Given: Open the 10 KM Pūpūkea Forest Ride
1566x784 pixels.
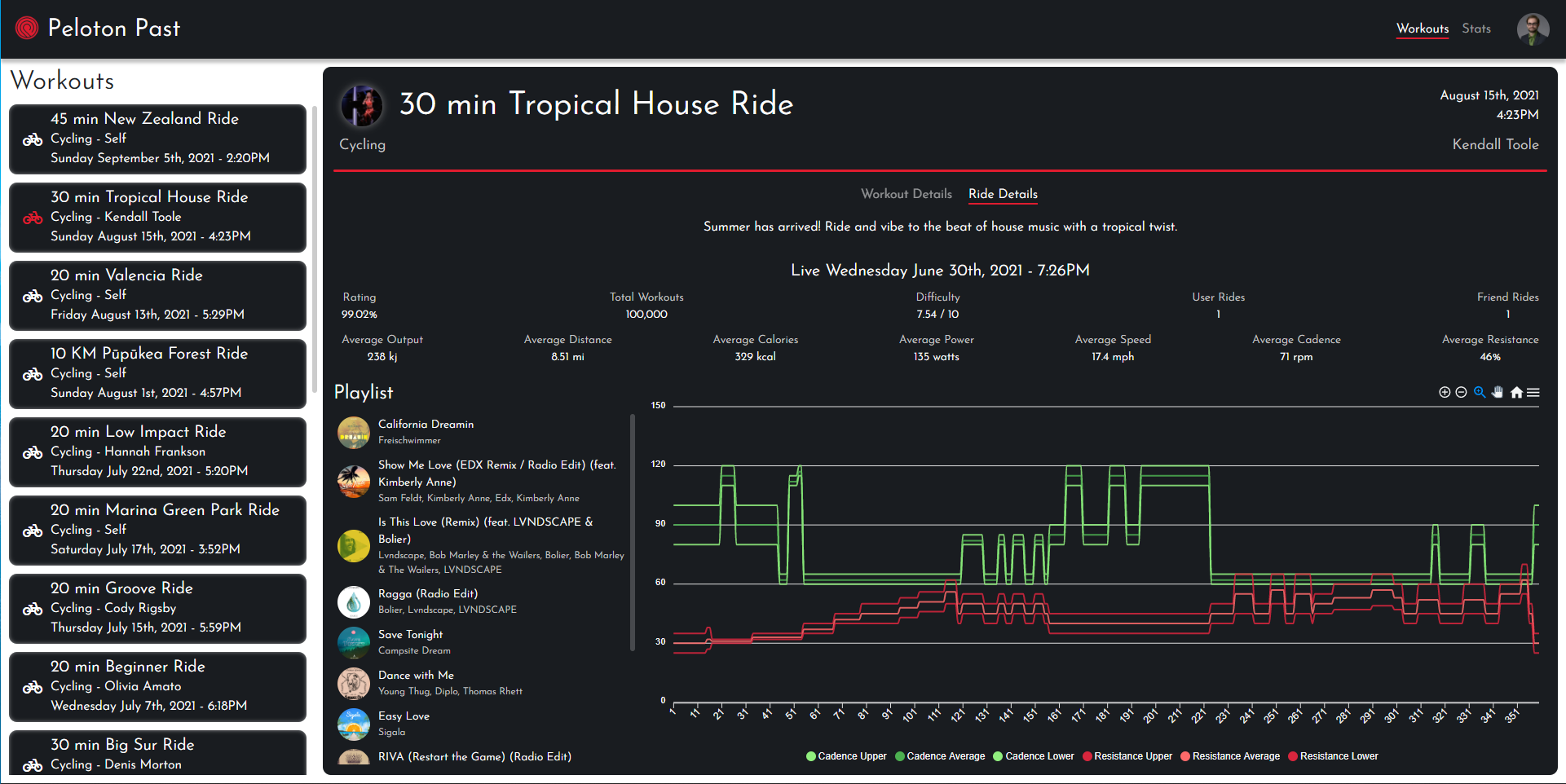Looking at the screenshot, I should [157, 373].
